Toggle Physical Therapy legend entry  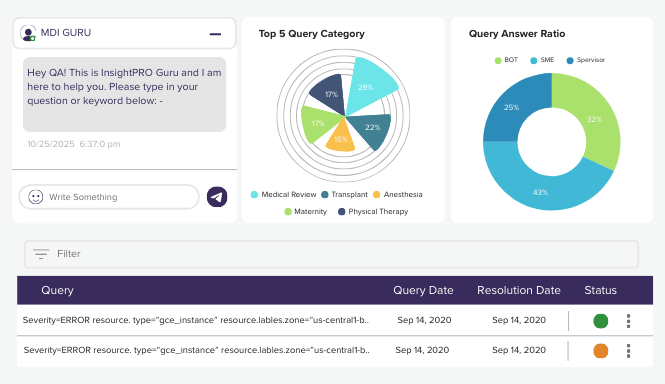373,211
